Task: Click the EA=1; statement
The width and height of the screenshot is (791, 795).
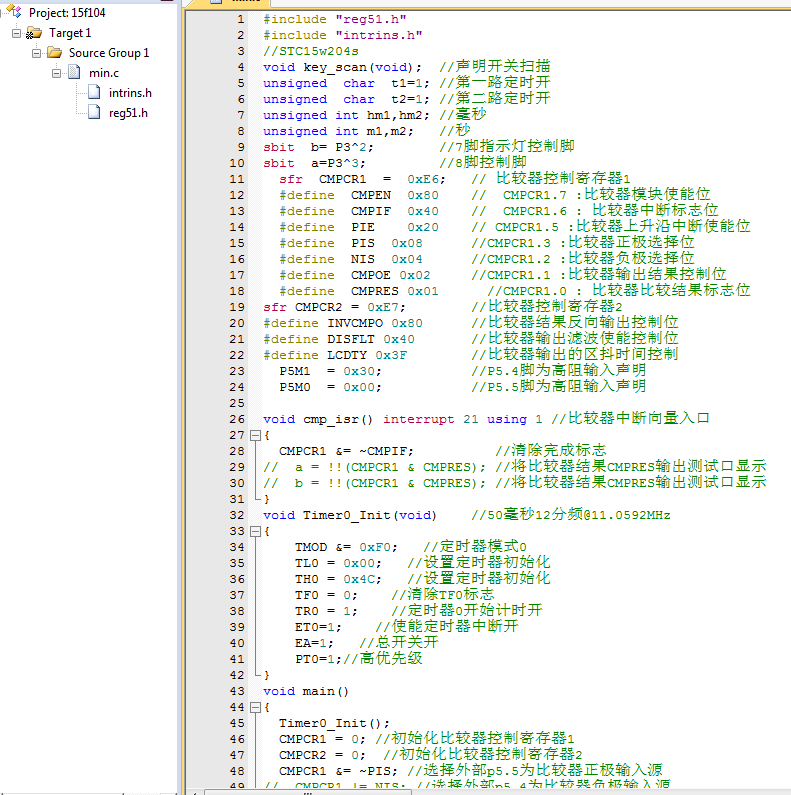Action: tap(314, 643)
